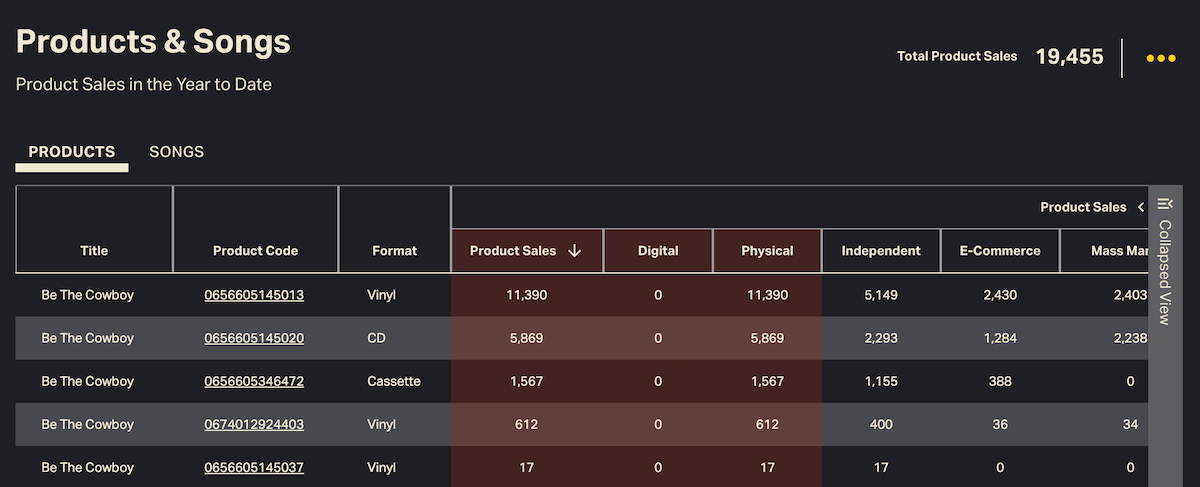Sort by the Digital column header
The width and height of the screenshot is (1200, 487).
tap(658, 251)
